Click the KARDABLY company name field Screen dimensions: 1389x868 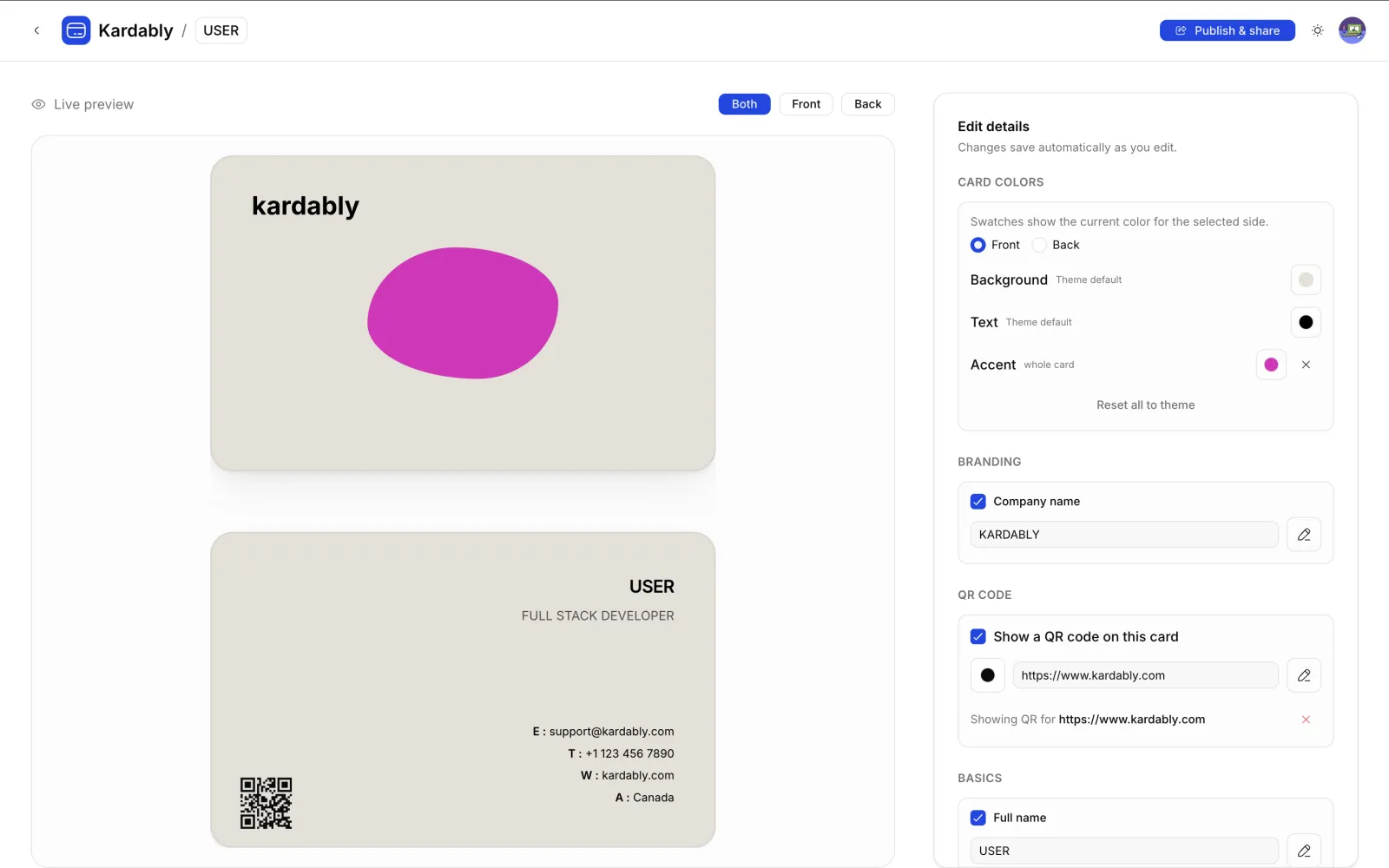pos(1124,535)
